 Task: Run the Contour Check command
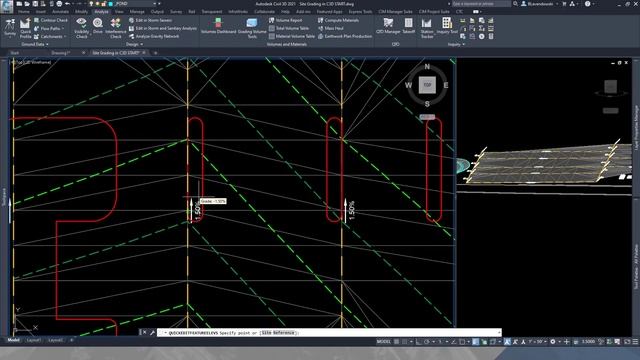pos(51,20)
